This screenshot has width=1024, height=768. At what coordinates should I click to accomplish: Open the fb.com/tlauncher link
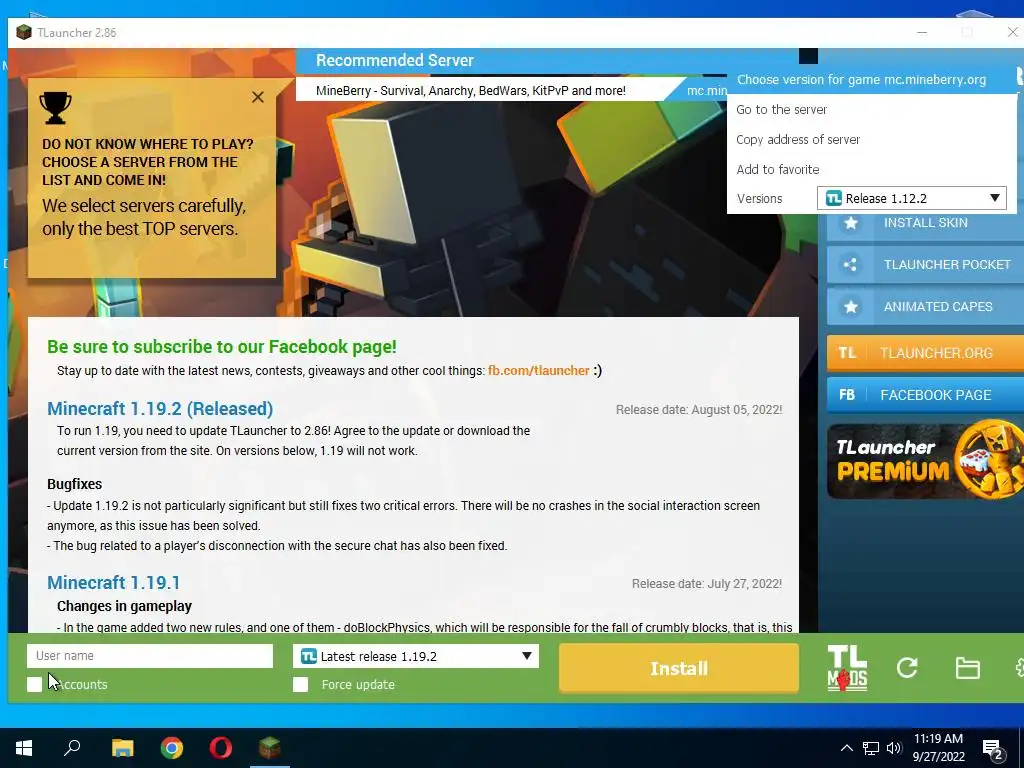click(539, 371)
